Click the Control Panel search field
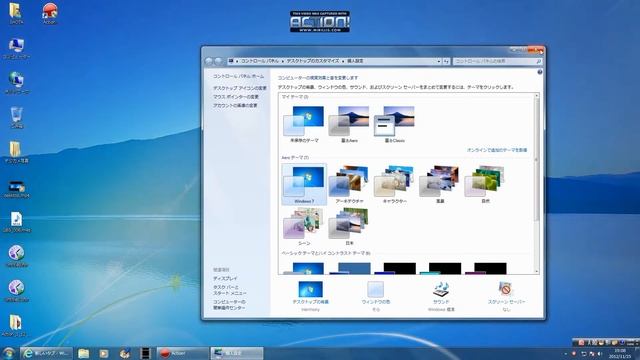 tap(498, 61)
